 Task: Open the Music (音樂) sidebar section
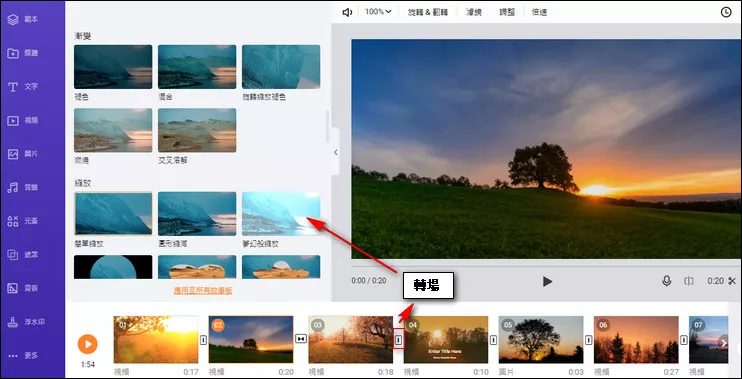point(22,187)
